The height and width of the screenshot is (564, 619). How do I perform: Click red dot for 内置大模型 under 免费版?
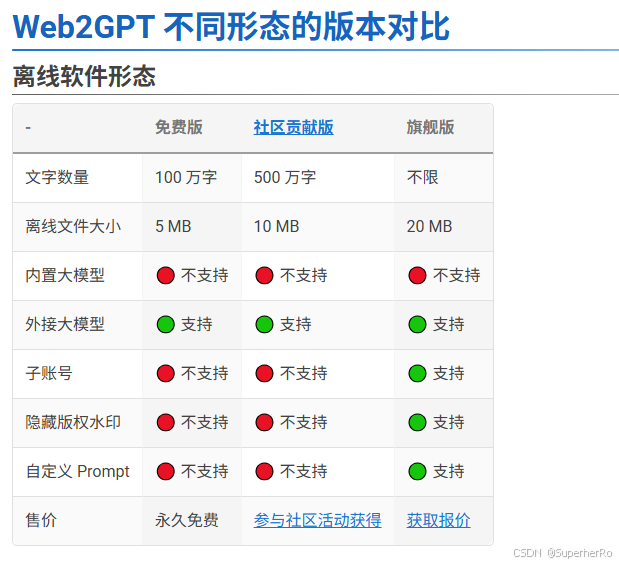click(x=165, y=275)
